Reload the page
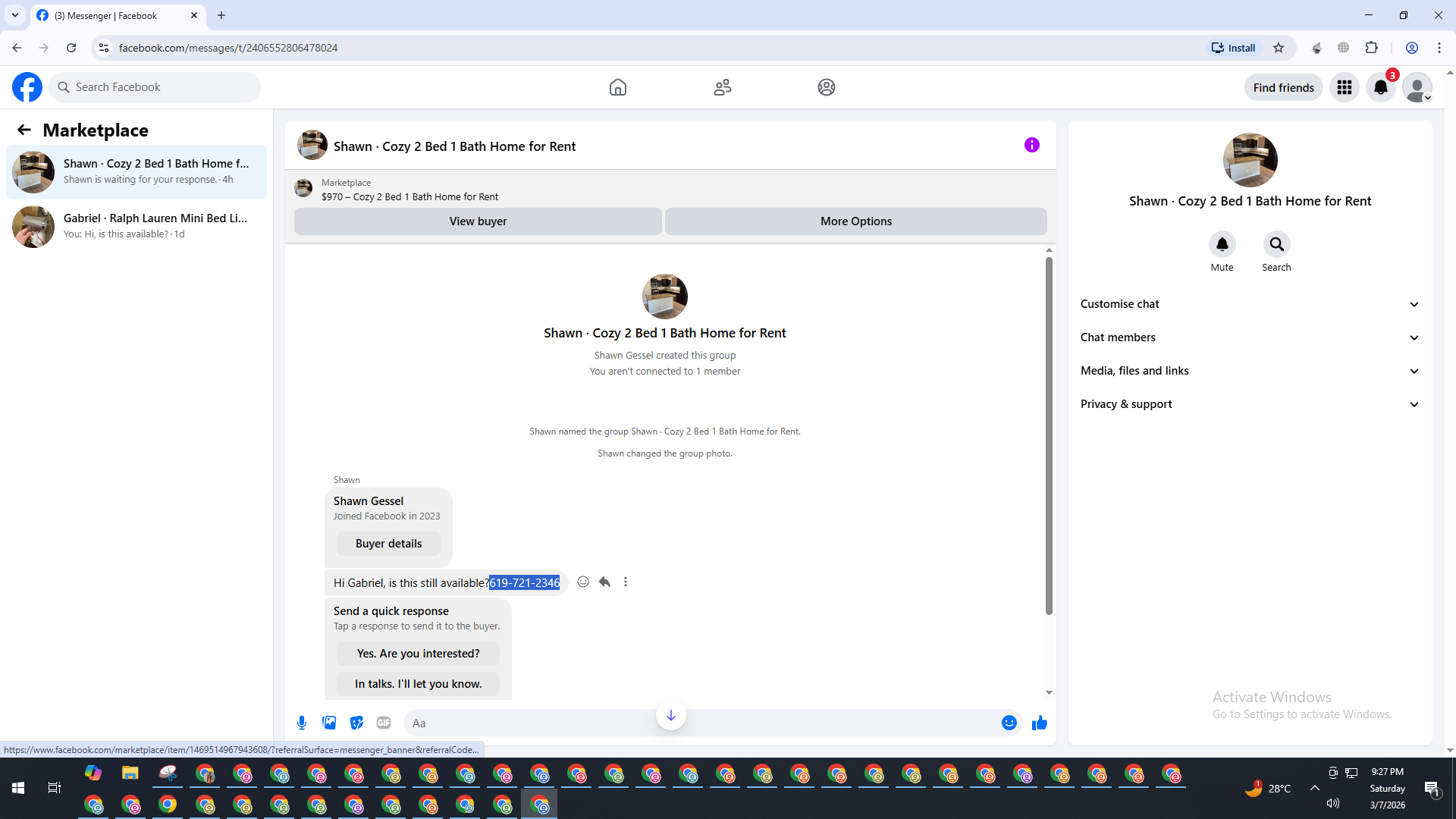The height and width of the screenshot is (819, 1456). click(x=71, y=48)
